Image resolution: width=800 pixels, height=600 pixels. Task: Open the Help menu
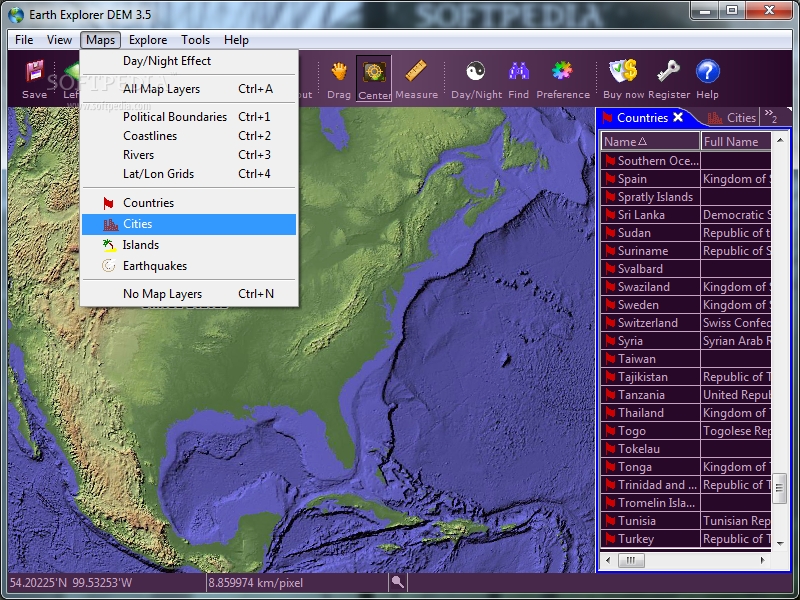tap(236, 40)
